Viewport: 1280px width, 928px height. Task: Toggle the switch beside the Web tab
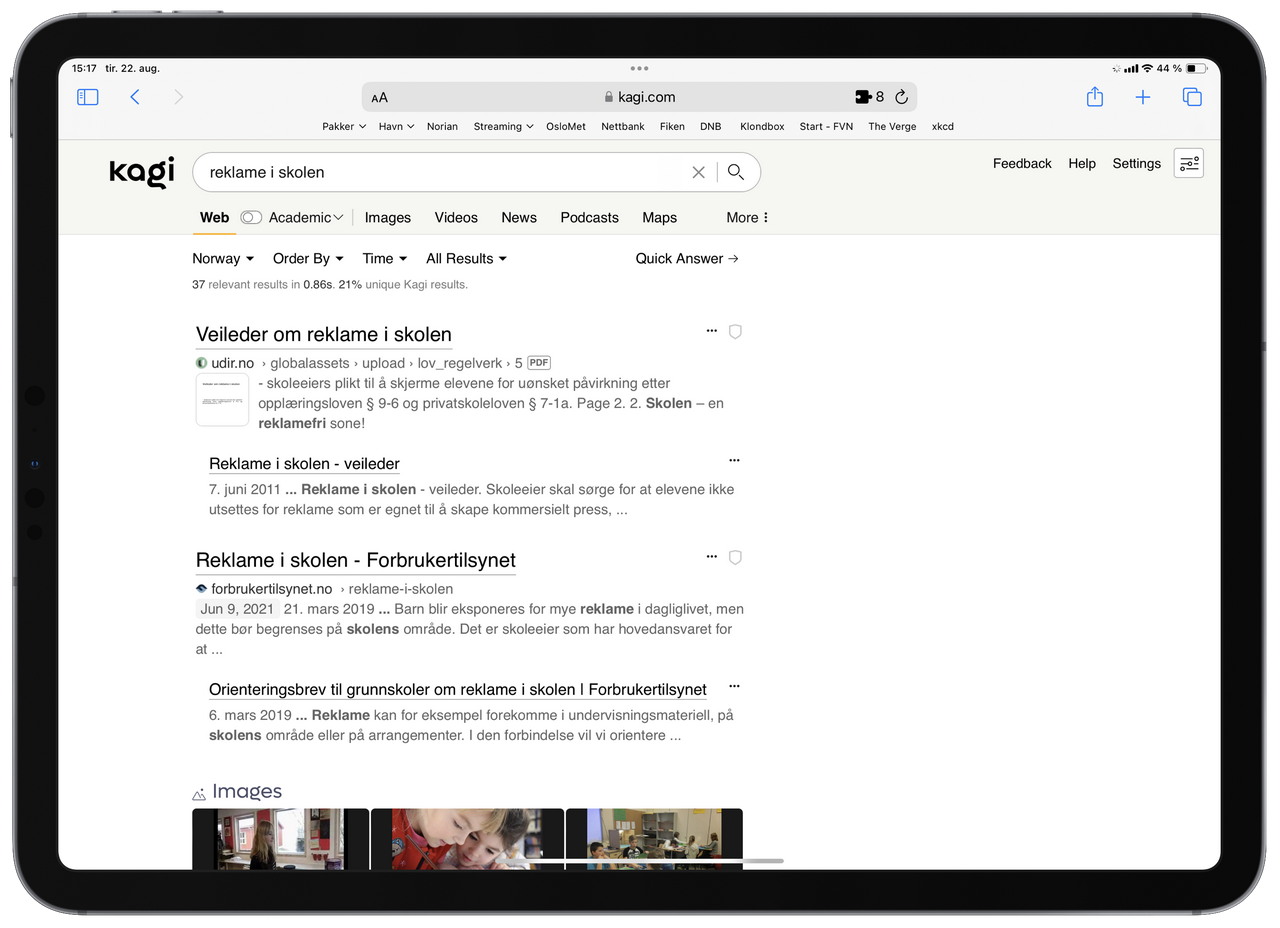click(x=250, y=217)
